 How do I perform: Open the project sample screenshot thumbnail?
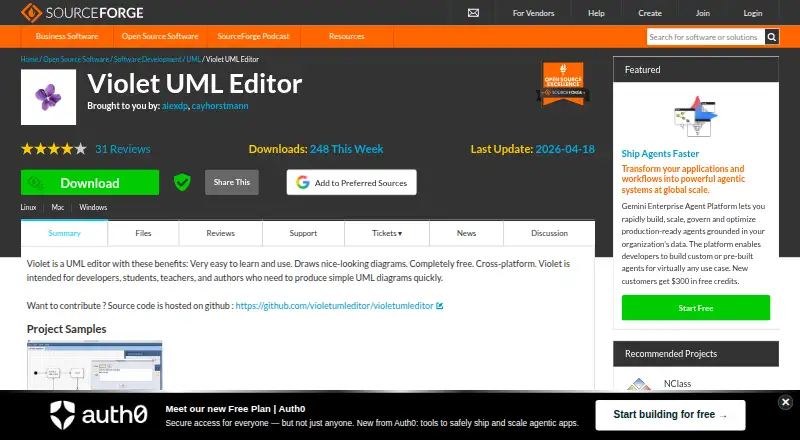95,365
